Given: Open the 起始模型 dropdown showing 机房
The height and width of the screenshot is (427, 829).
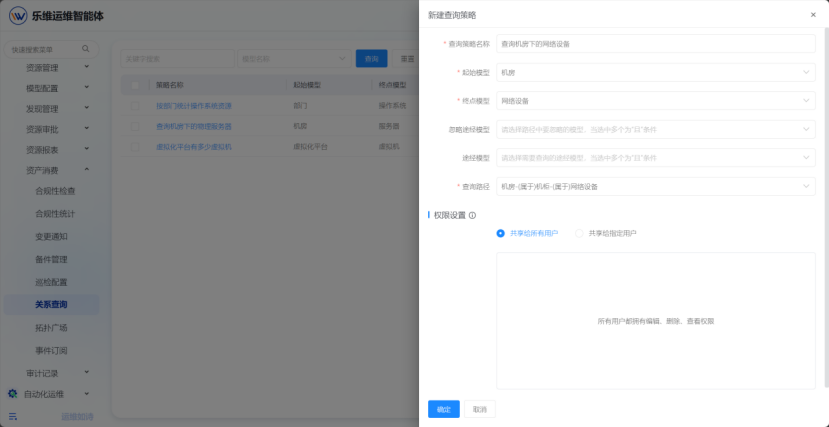Looking at the screenshot, I should (x=656, y=72).
